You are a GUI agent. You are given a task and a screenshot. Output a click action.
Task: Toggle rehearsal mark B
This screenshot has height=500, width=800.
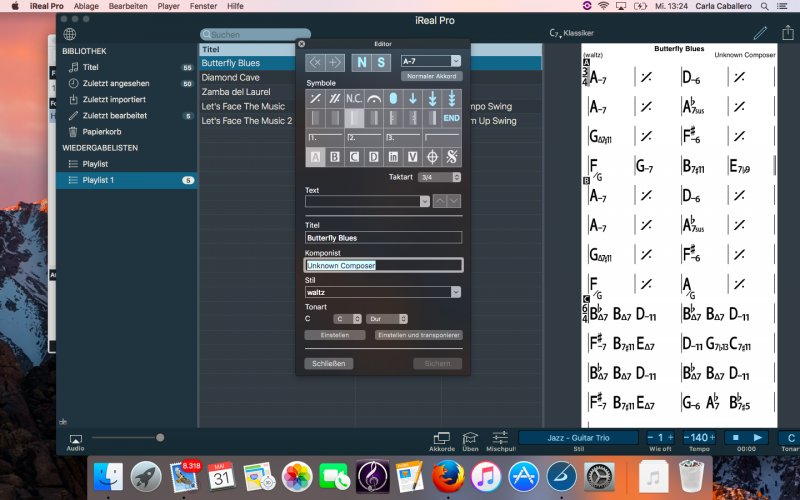(335, 156)
